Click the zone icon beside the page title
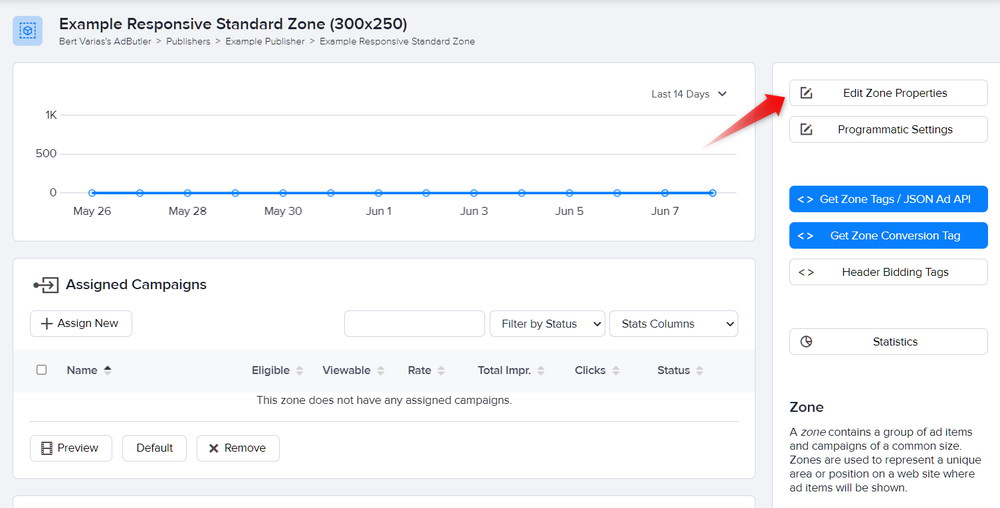The height and width of the screenshot is (508, 1000). click(27, 31)
